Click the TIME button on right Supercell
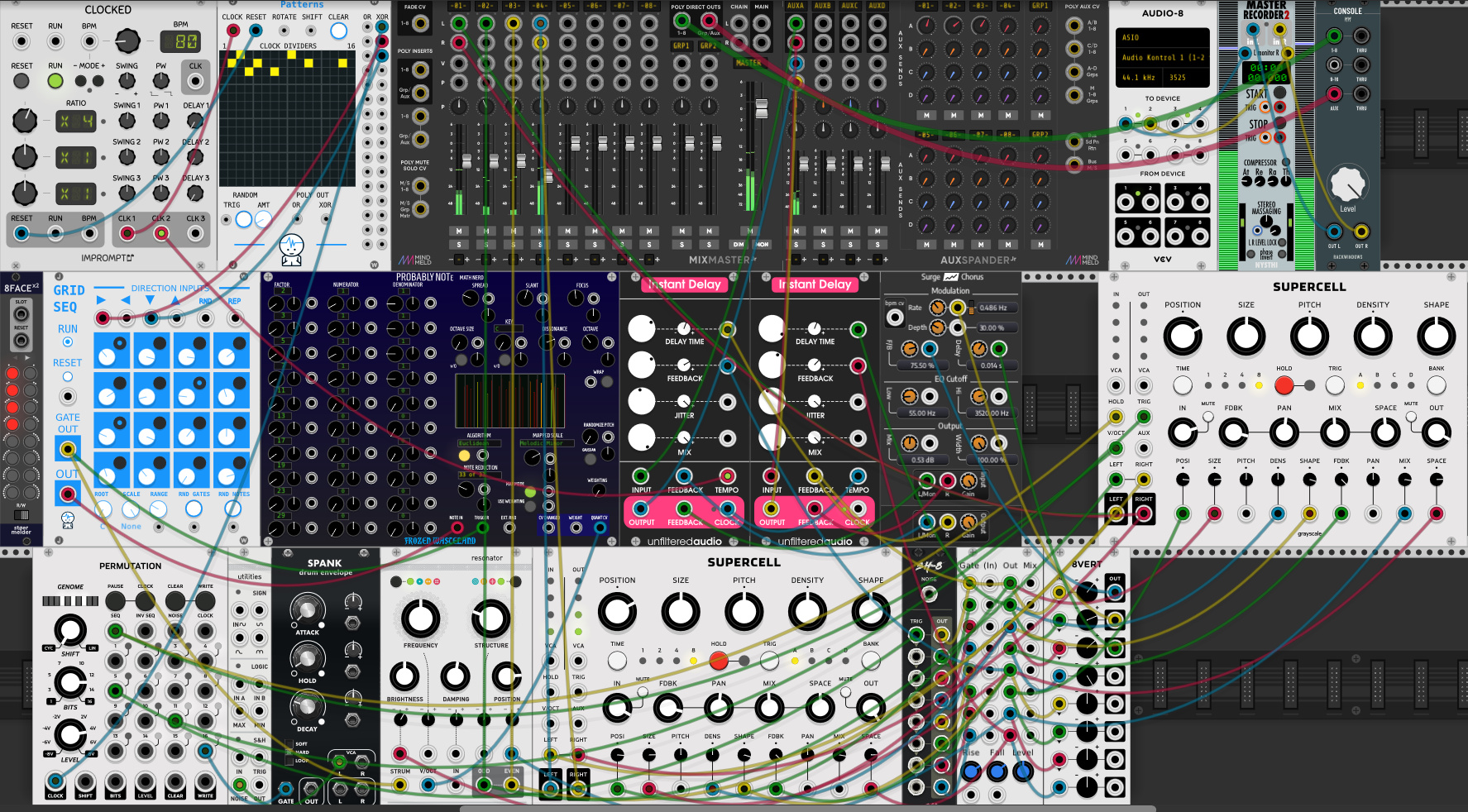This screenshot has width=1468, height=812. tap(1183, 385)
